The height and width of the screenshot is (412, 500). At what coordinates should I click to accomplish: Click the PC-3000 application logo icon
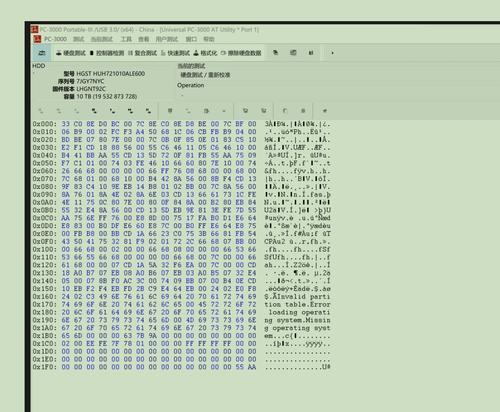35,29
